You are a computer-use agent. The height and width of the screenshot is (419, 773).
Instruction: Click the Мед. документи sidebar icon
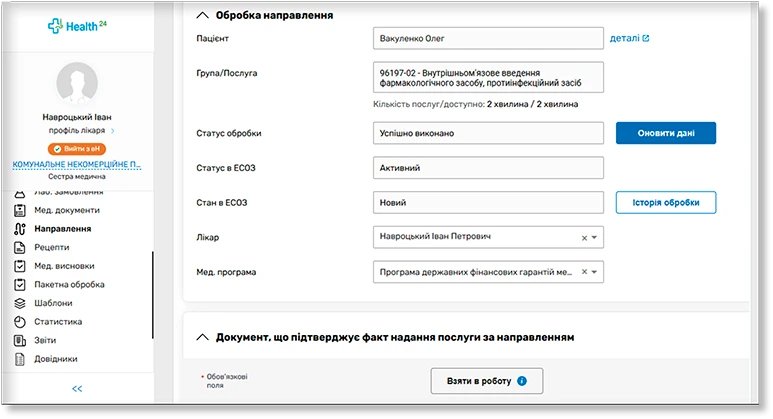pos(20,210)
